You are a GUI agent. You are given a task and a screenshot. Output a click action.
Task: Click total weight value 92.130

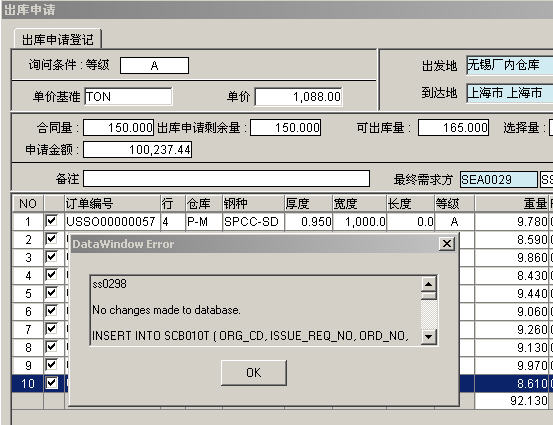pyautogui.click(x=512, y=401)
